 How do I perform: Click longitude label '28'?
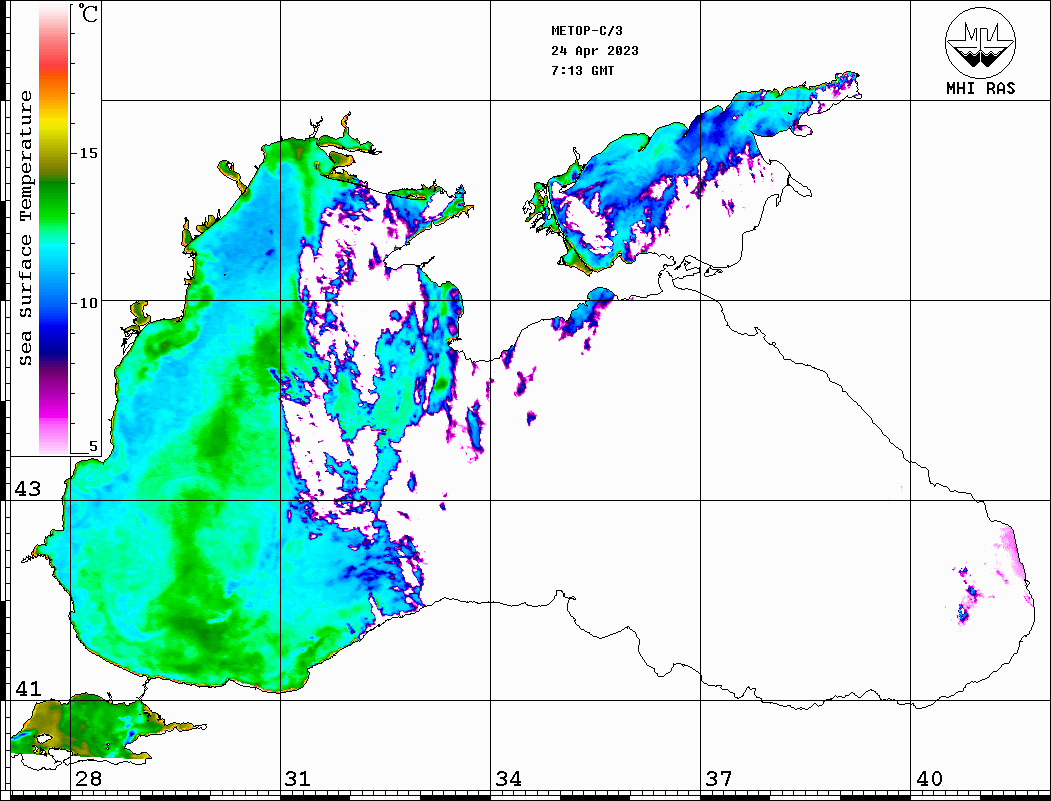88,779
